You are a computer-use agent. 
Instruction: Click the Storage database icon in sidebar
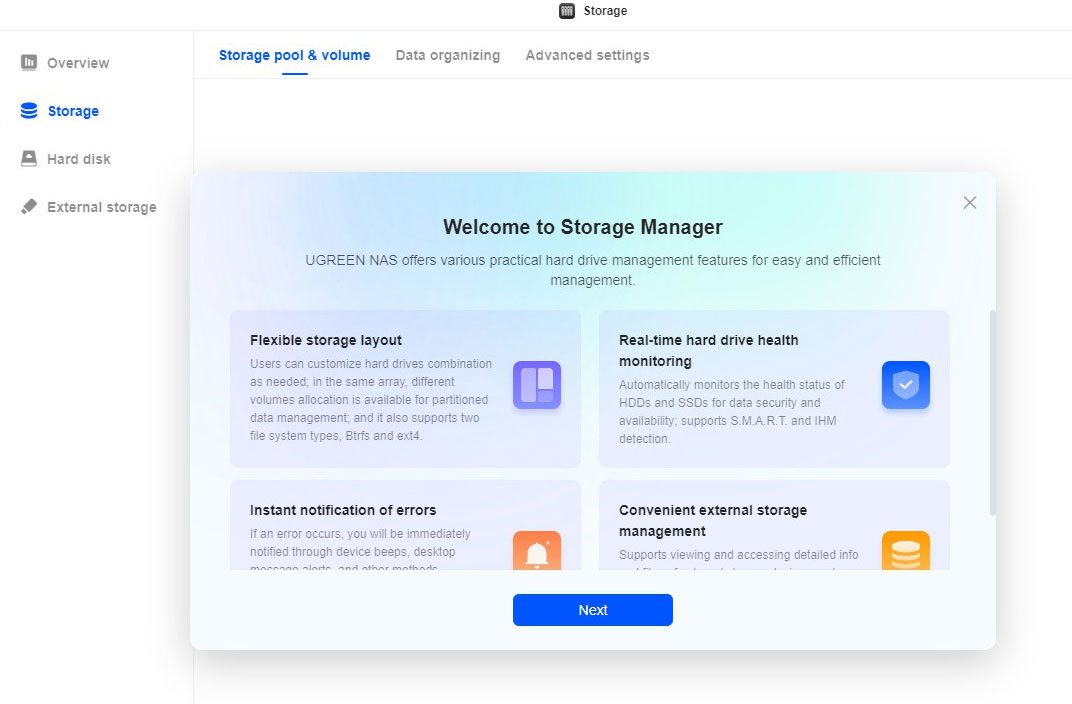coord(29,111)
